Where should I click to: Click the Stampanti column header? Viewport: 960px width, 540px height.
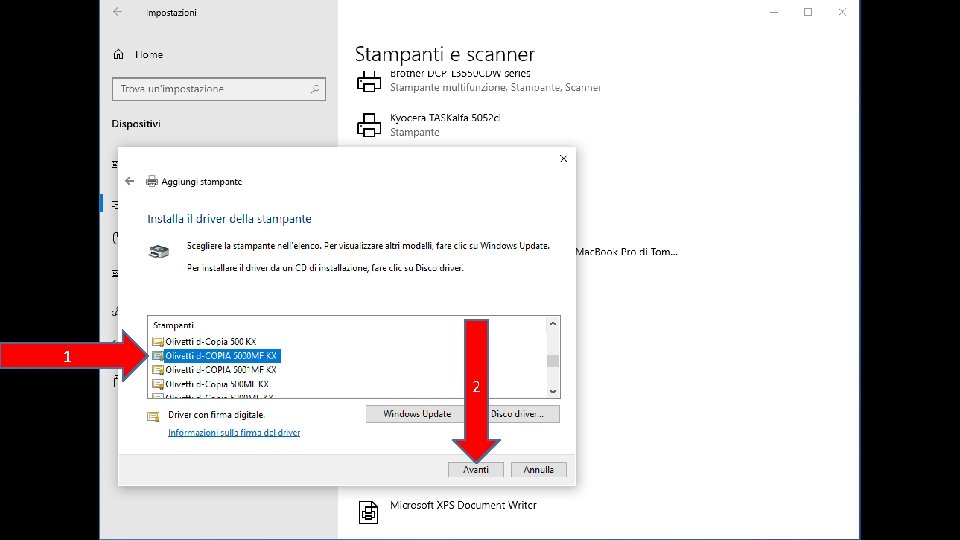[x=173, y=325]
